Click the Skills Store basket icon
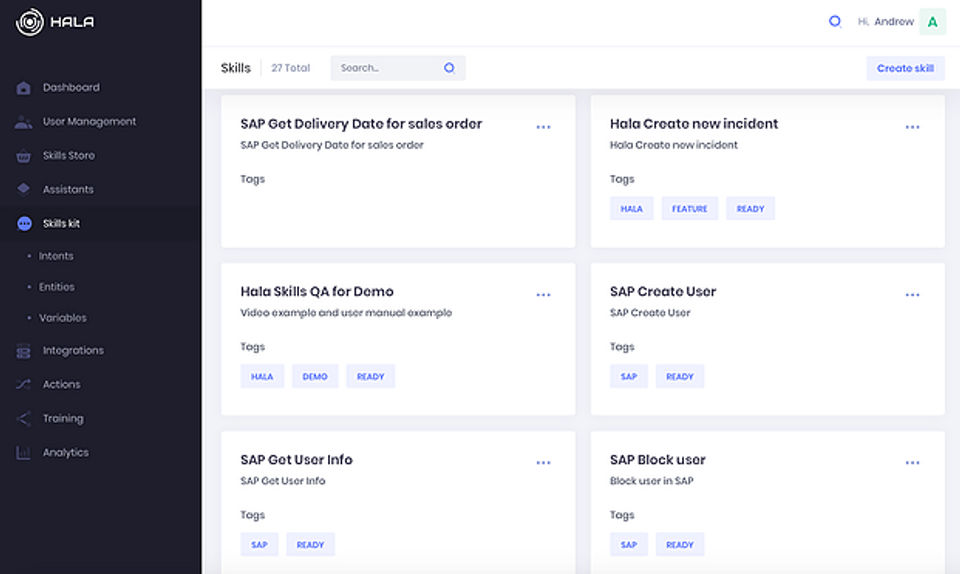Screen dimensions: 960x574 click(x=23, y=156)
